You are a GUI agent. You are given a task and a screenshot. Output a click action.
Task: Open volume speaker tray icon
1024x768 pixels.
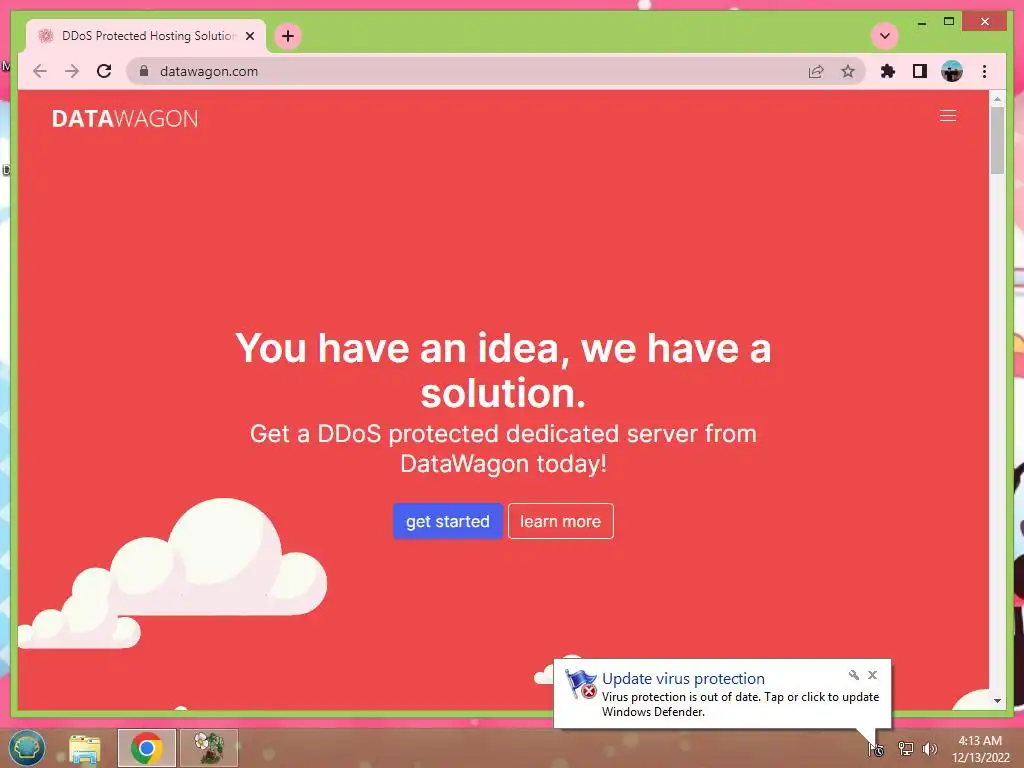930,749
